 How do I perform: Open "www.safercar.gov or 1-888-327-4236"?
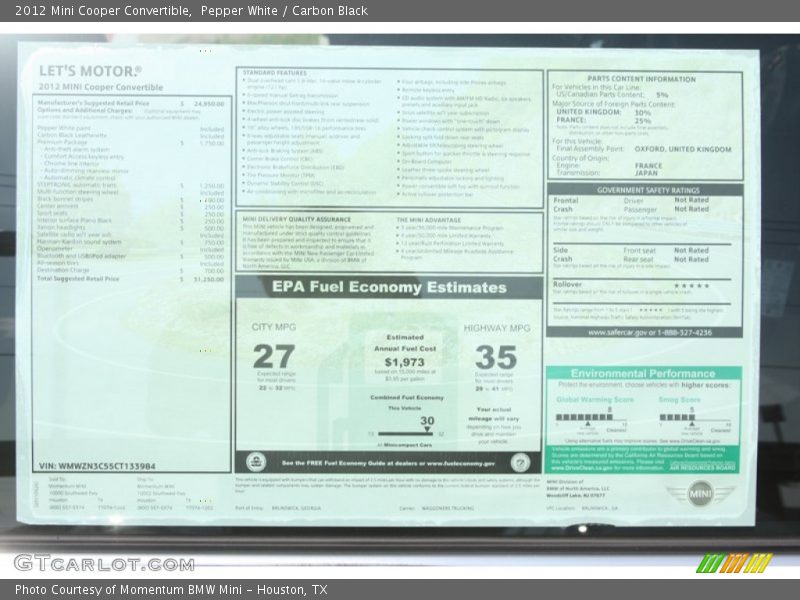pyautogui.click(x=649, y=333)
